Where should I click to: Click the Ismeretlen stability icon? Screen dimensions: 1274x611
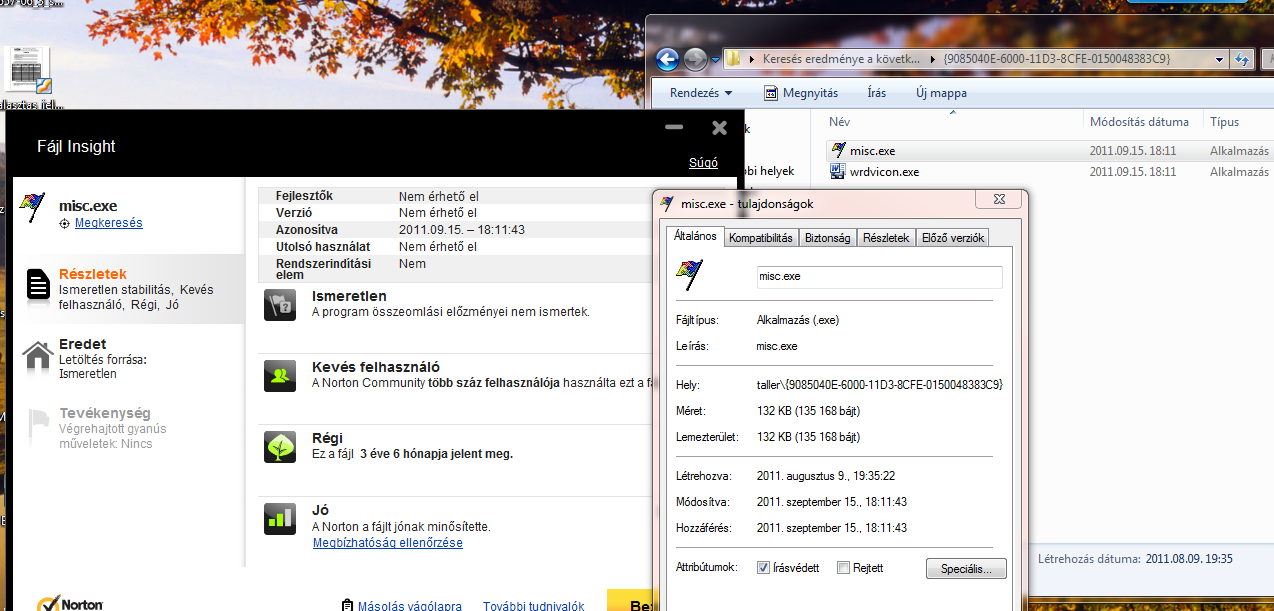(x=280, y=305)
